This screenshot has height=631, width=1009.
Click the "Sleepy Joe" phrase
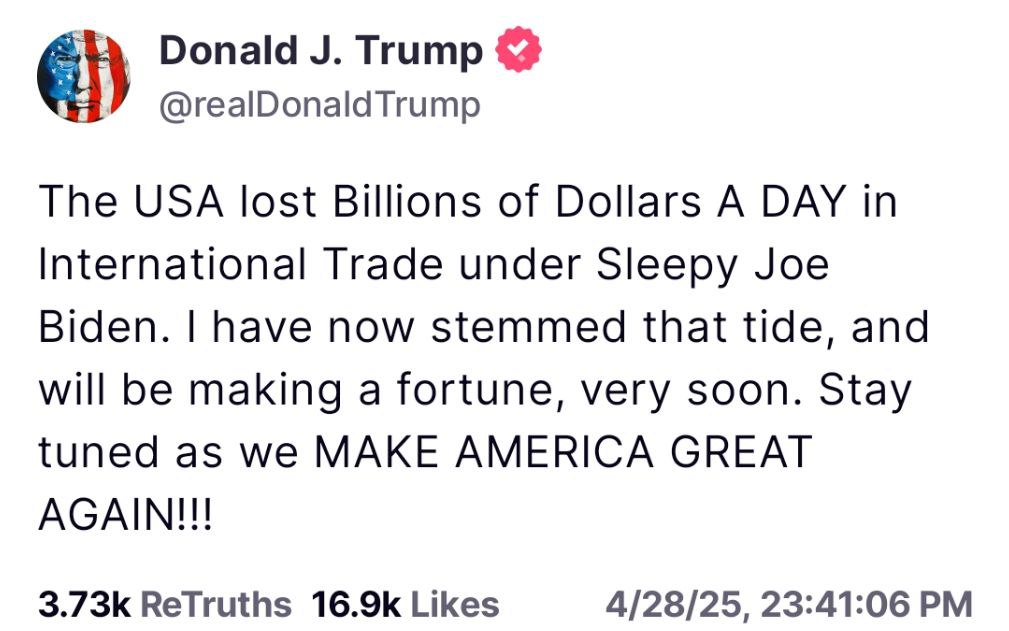coord(712,266)
